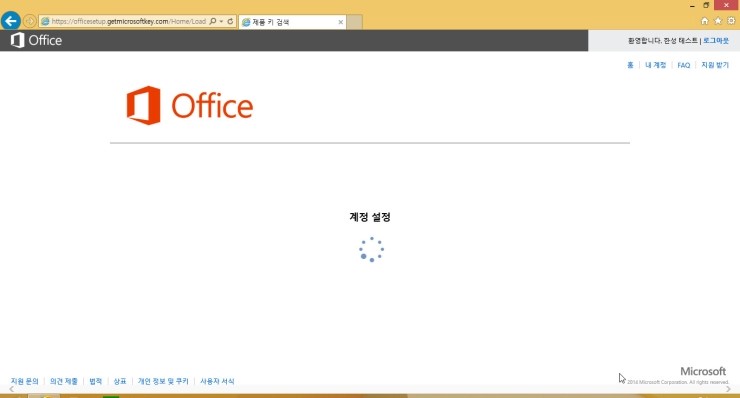Click the 지원 받기 link
The height and width of the screenshot is (398, 740).
pos(715,65)
